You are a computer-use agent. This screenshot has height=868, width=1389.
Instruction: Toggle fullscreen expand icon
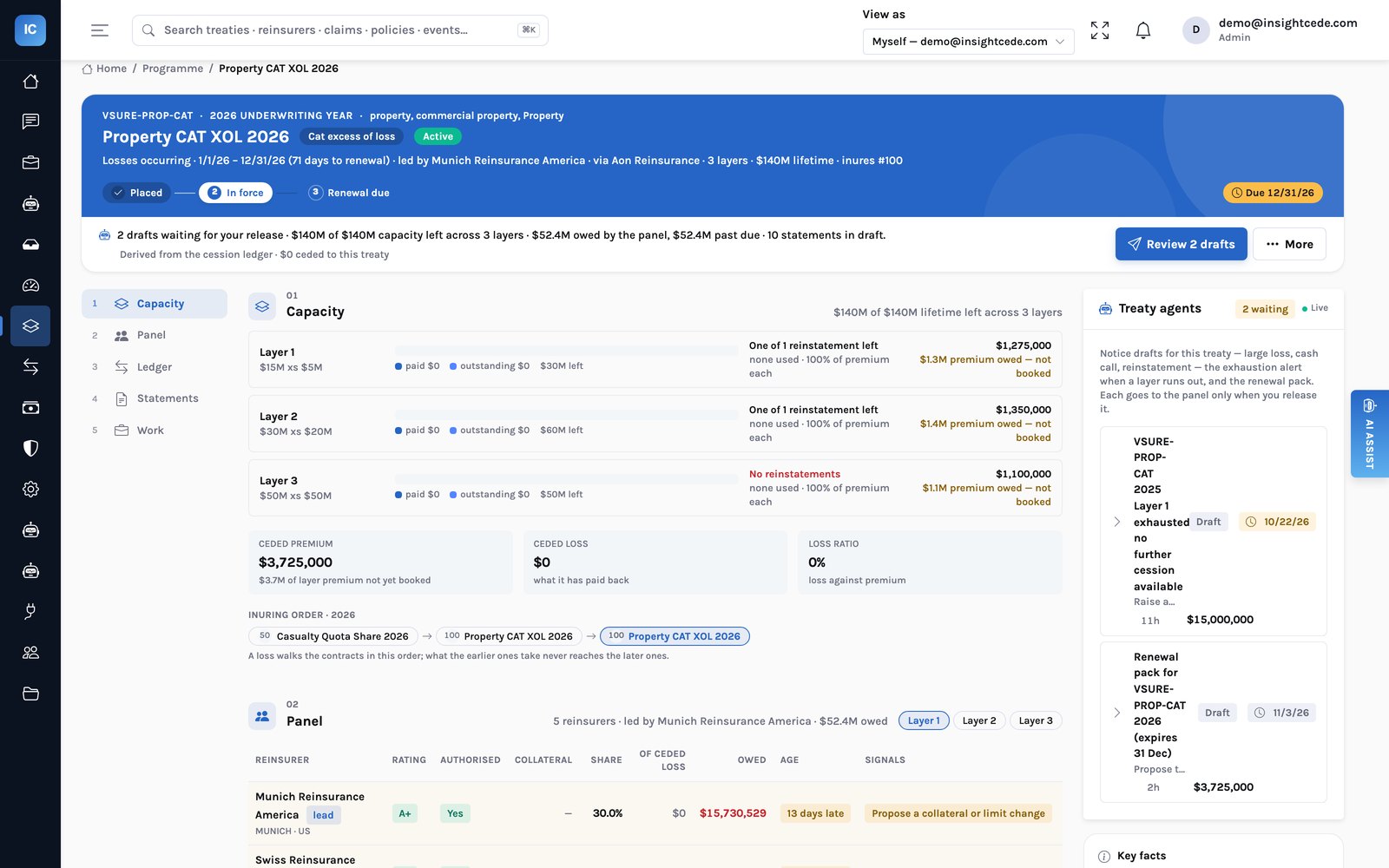(1100, 30)
